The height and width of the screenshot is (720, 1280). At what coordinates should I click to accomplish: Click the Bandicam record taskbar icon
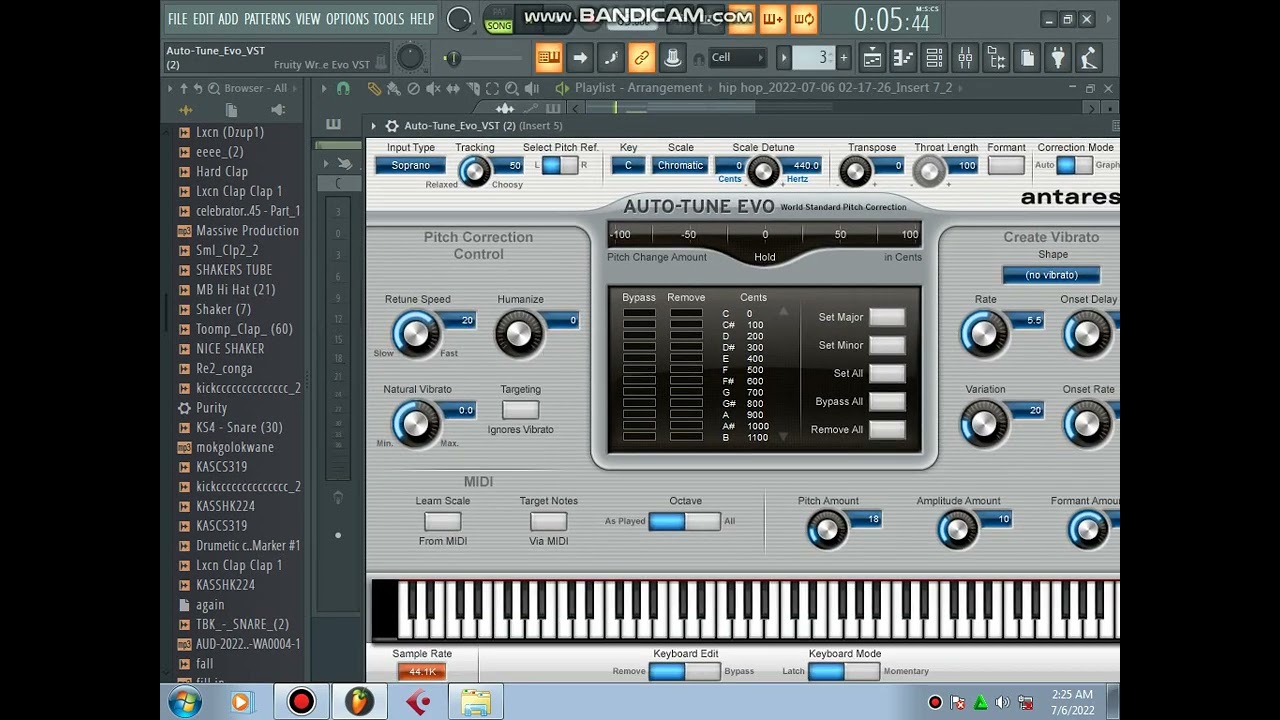(x=301, y=702)
